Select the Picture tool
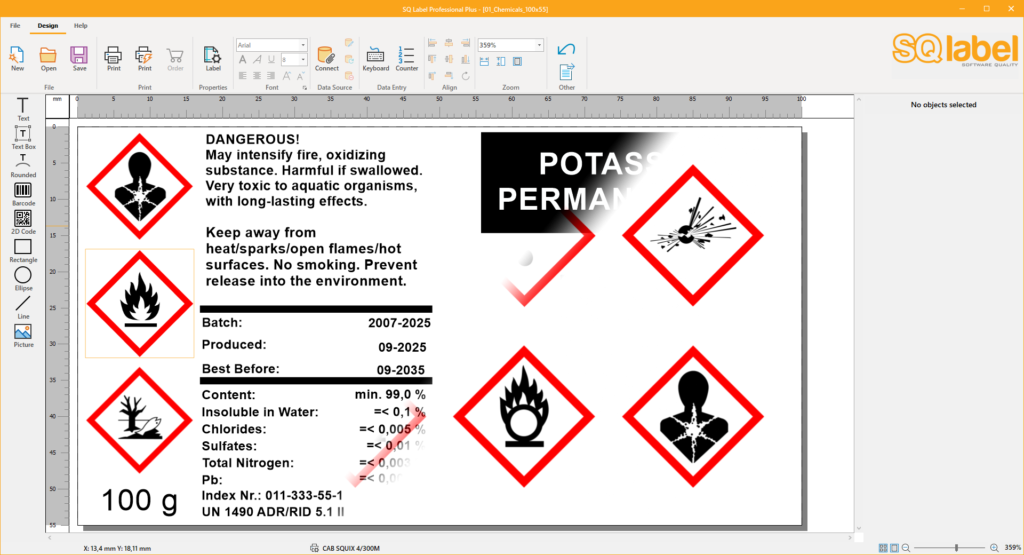 (23, 333)
